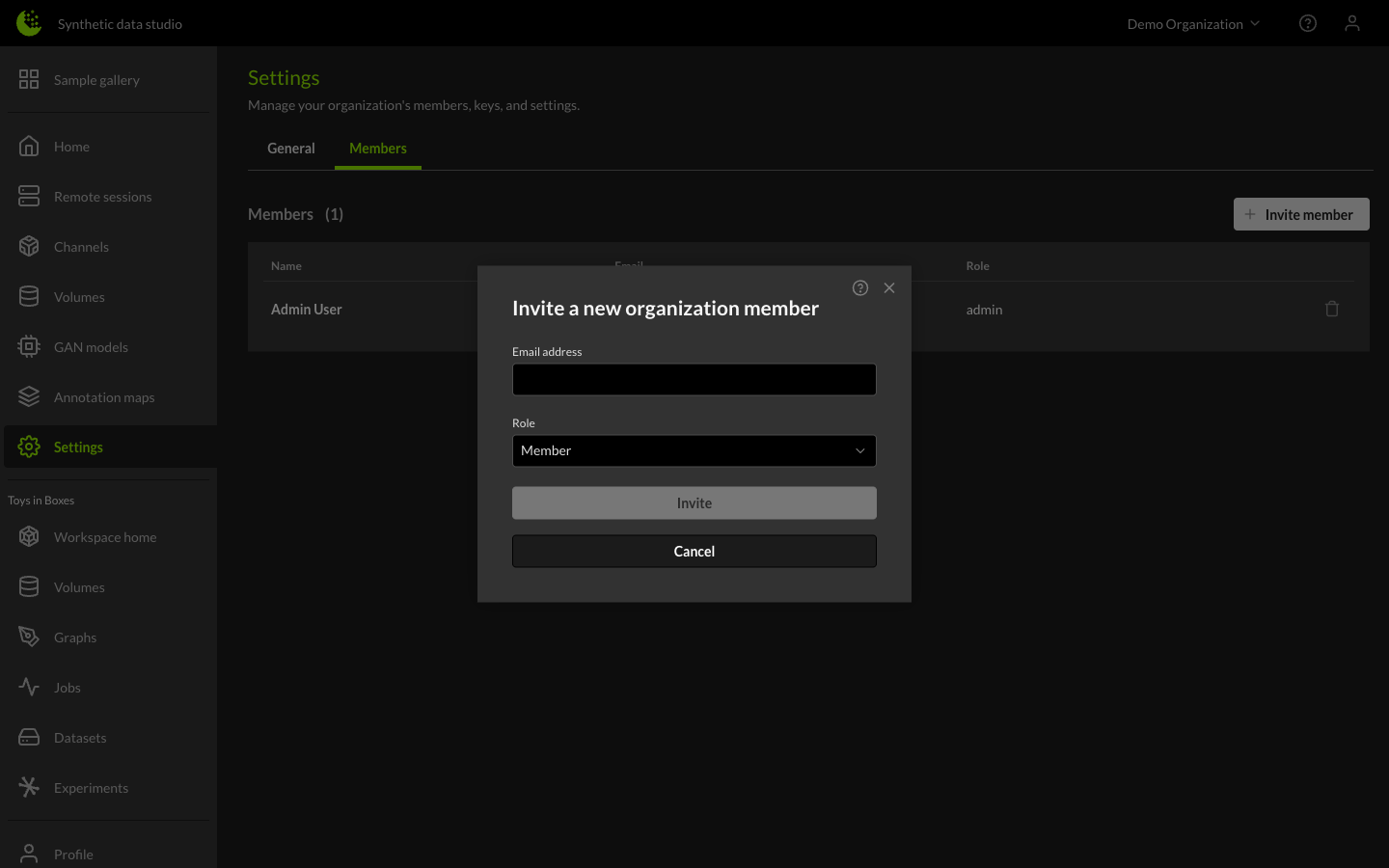
Task: Click the help icon in the top bar
Action: pos(1308,22)
